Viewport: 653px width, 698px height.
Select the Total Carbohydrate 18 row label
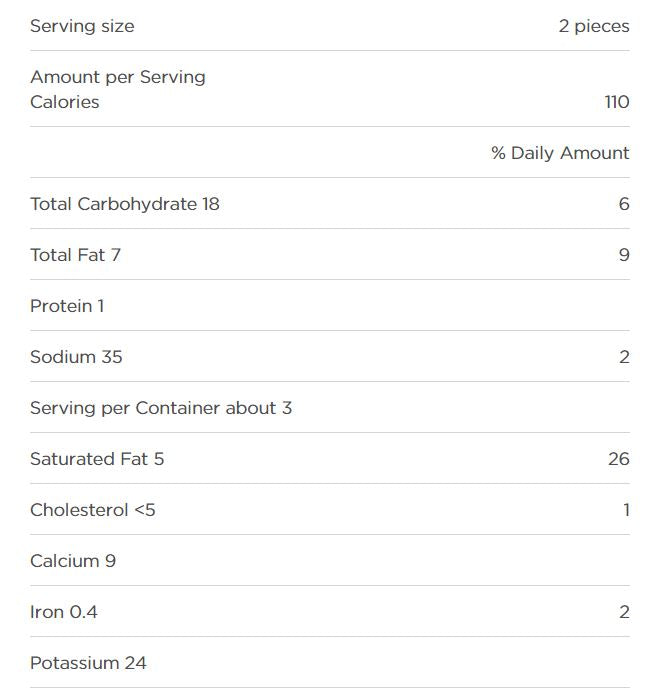click(x=125, y=204)
